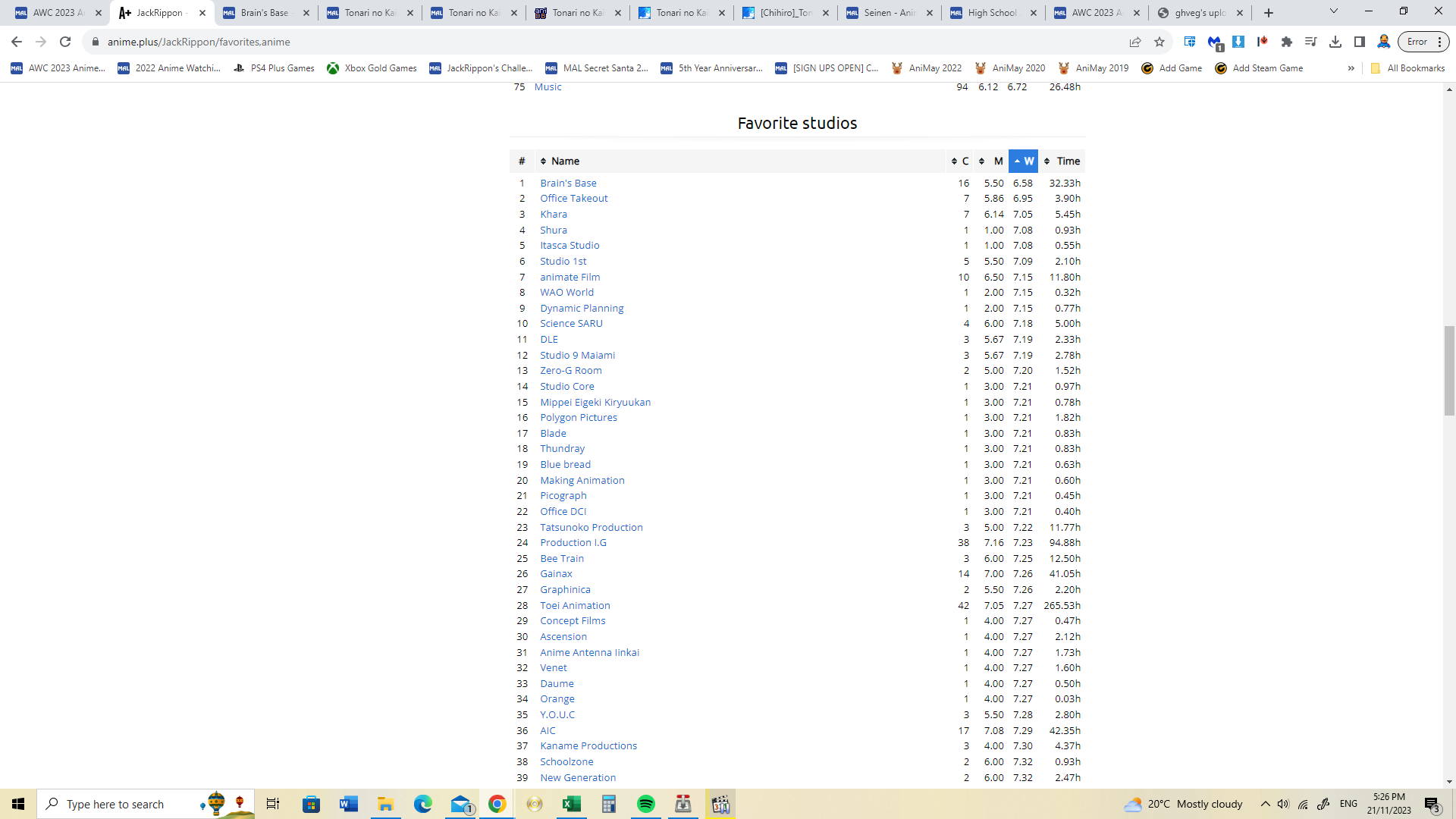Viewport: 1456px width, 819px height.
Task: Open Spotify from taskbar
Action: coord(646,804)
